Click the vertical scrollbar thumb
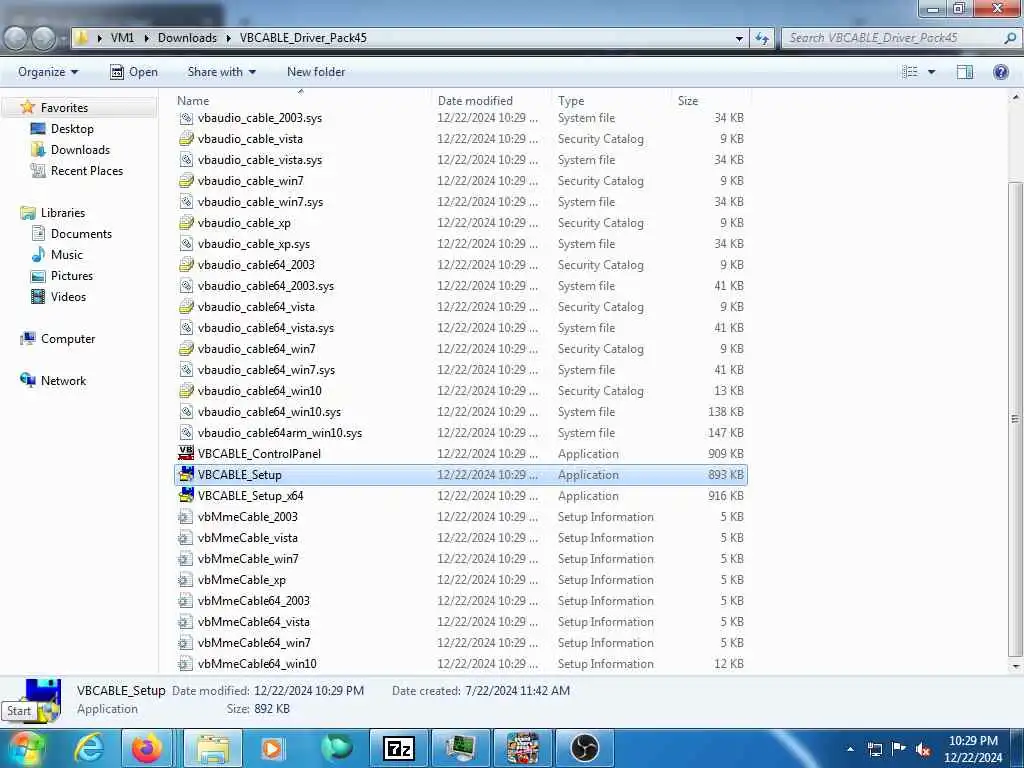Screen dimensions: 1024x768 point(1015,418)
